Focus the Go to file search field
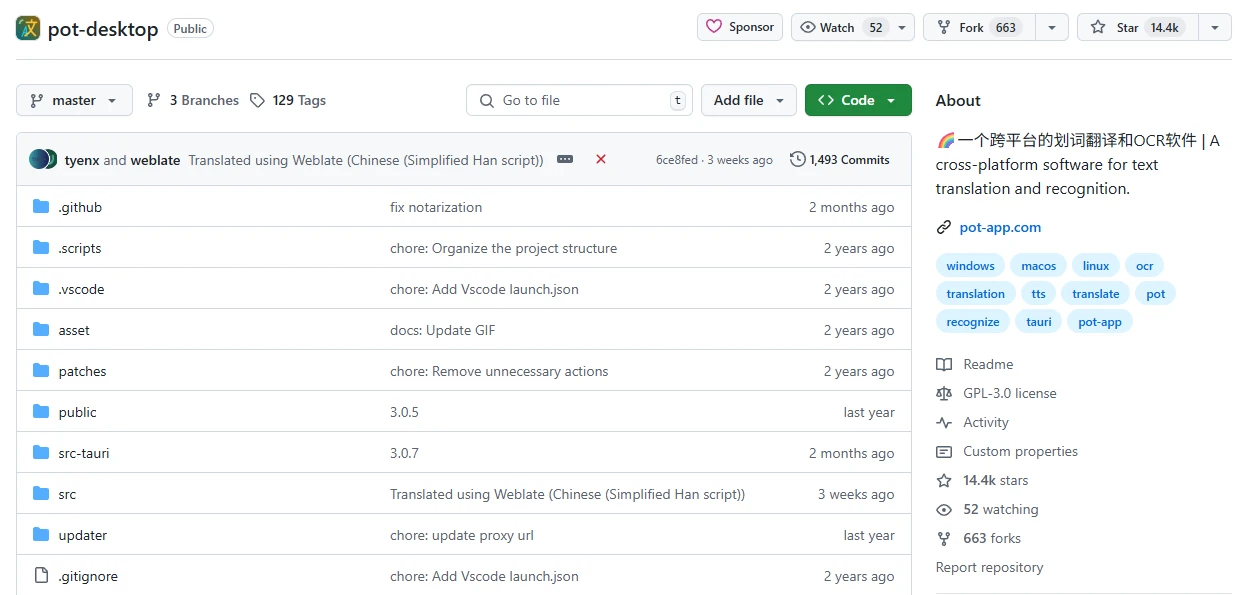 point(580,100)
